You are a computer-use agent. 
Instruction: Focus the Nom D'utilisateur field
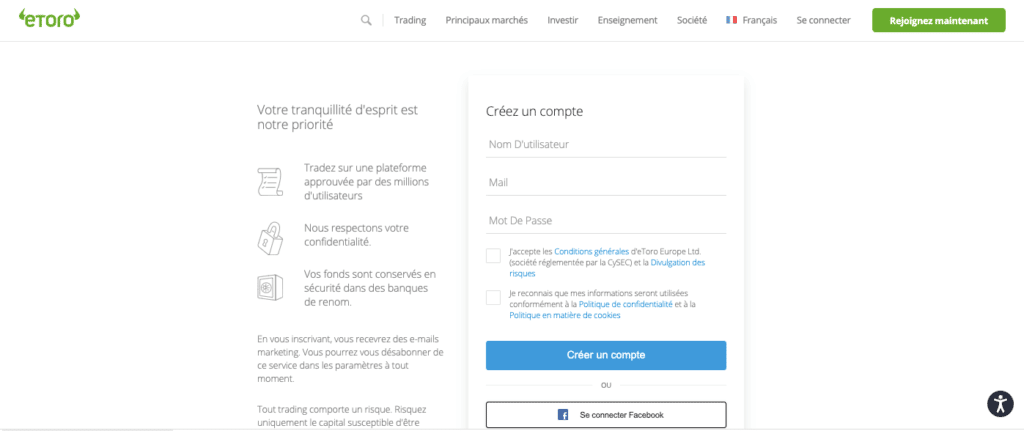coord(606,144)
